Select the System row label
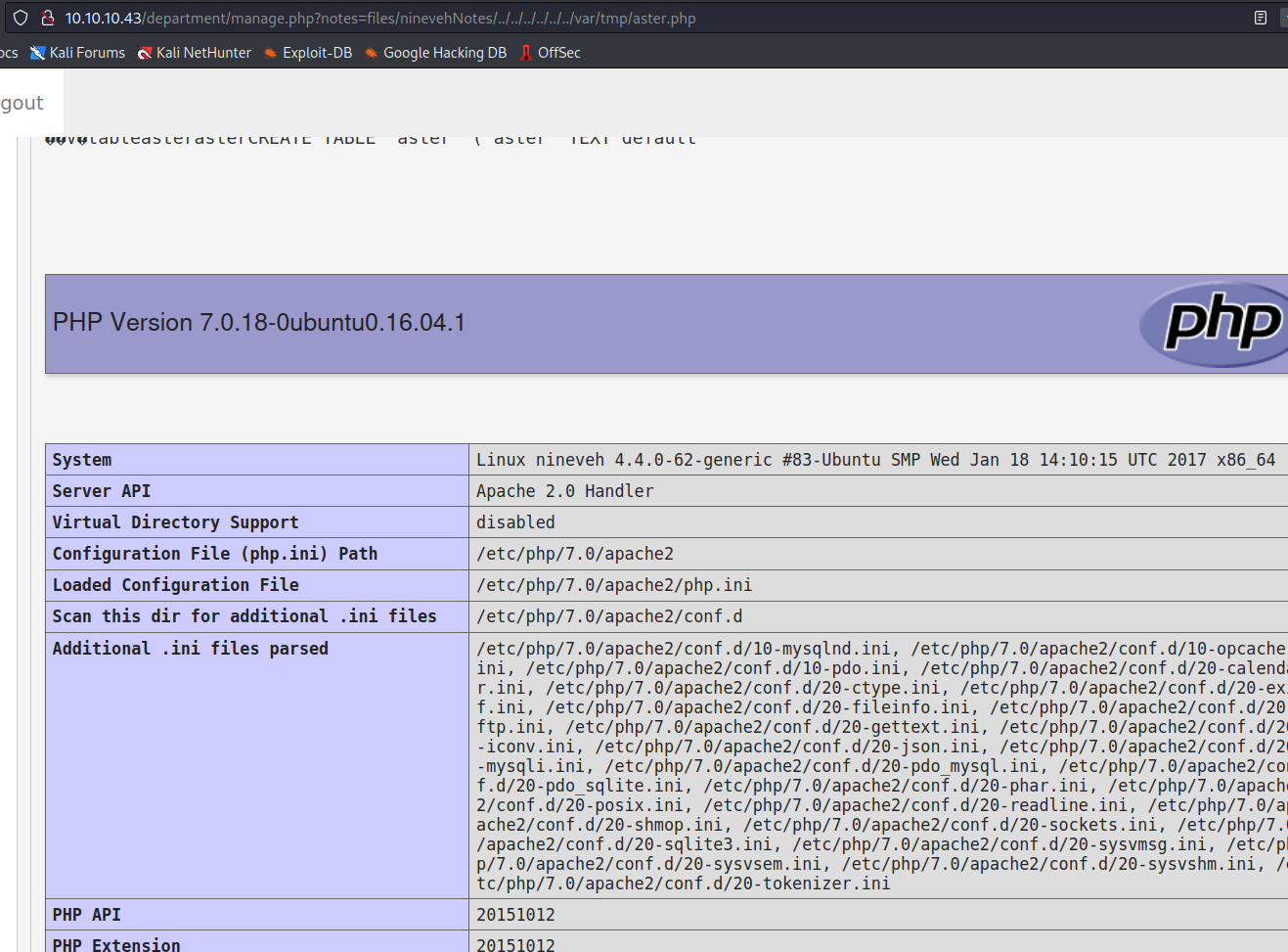Screen dimensions: 1288x952 [82, 460]
